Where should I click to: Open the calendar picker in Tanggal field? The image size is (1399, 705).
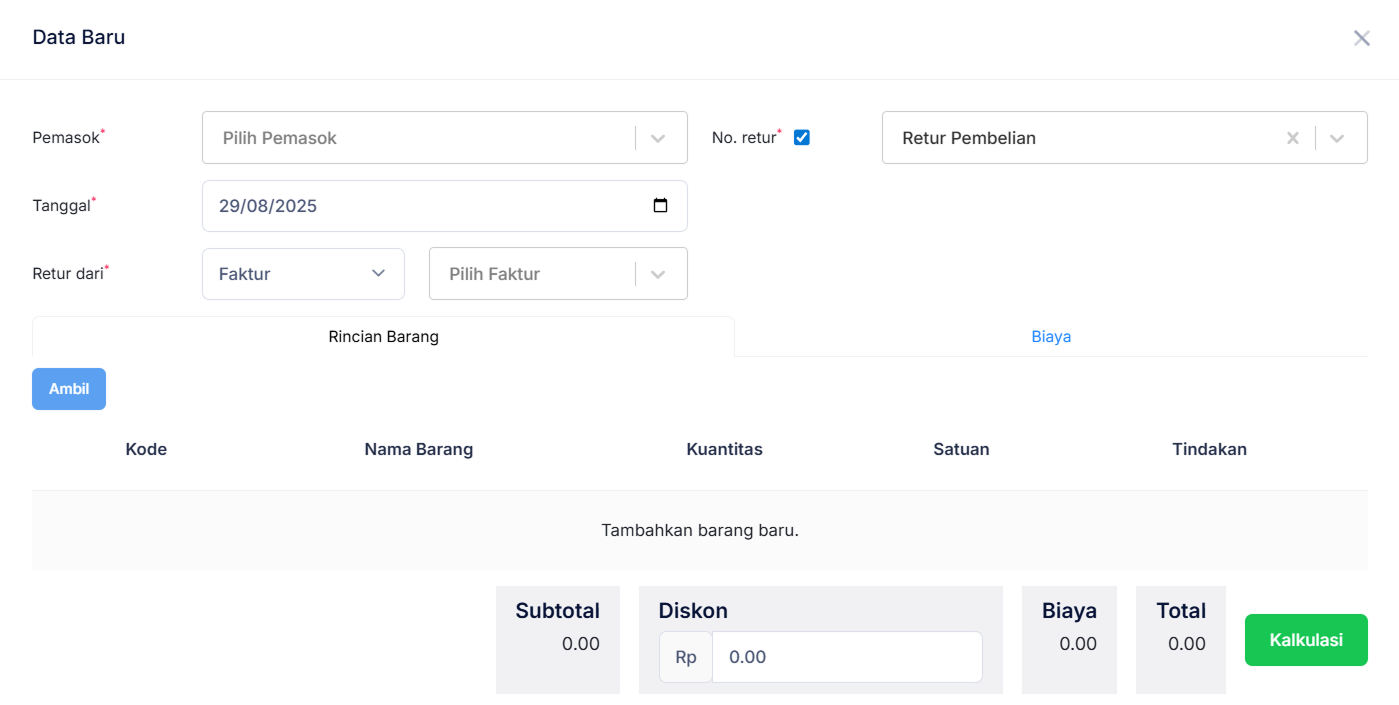[x=660, y=206]
